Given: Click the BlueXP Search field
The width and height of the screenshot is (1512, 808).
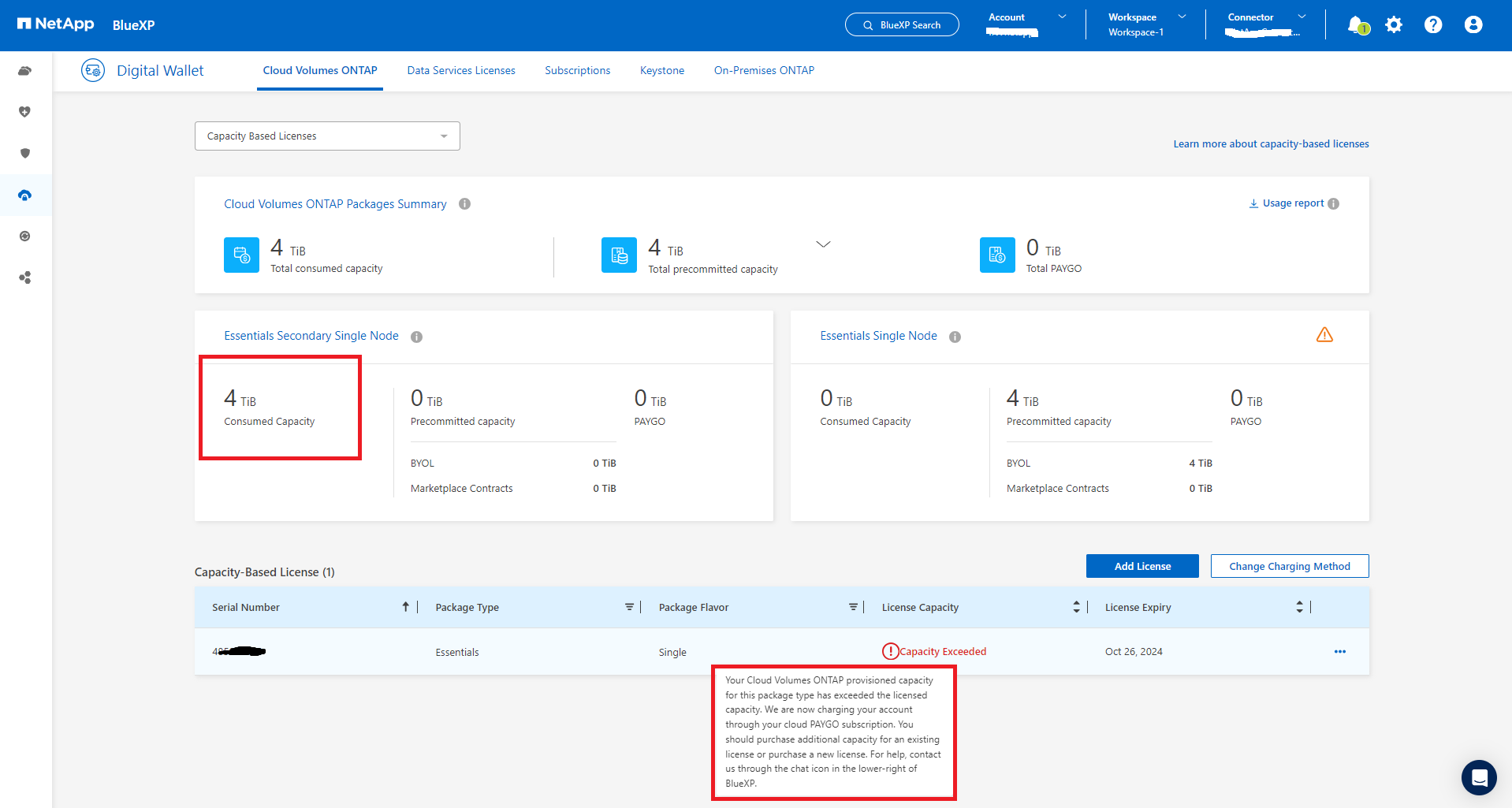Looking at the screenshot, I should (x=902, y=25).
